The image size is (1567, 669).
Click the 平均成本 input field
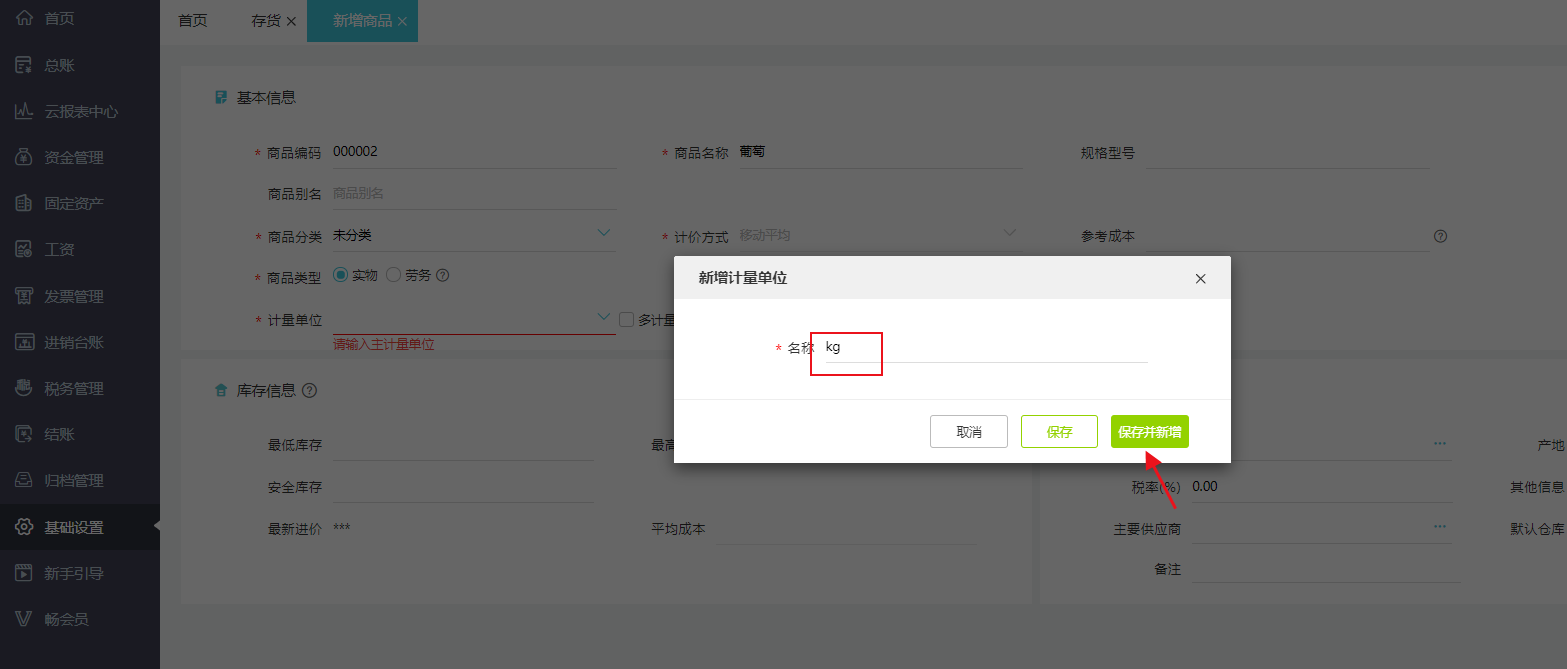point(845,529)
